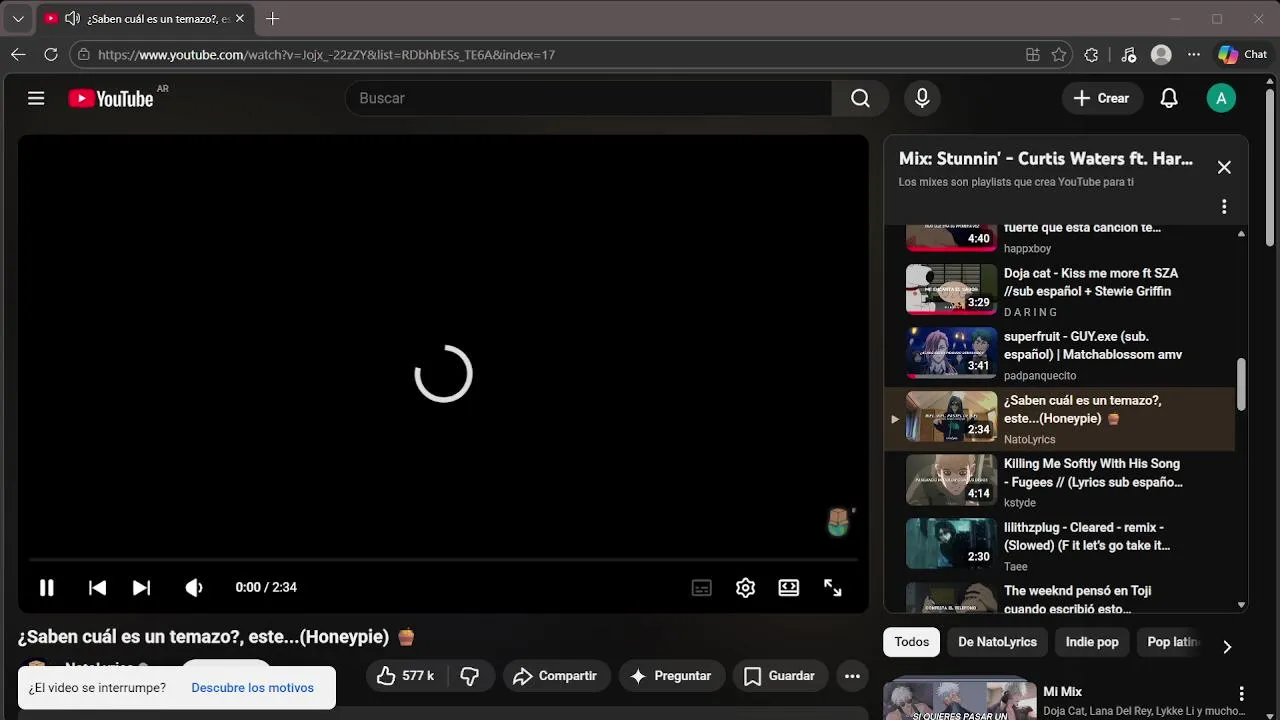Close the Mix playlist panel
The width and height of the screenshot is (1280, 720).
pyautogui.click(x=1224, y=167)
